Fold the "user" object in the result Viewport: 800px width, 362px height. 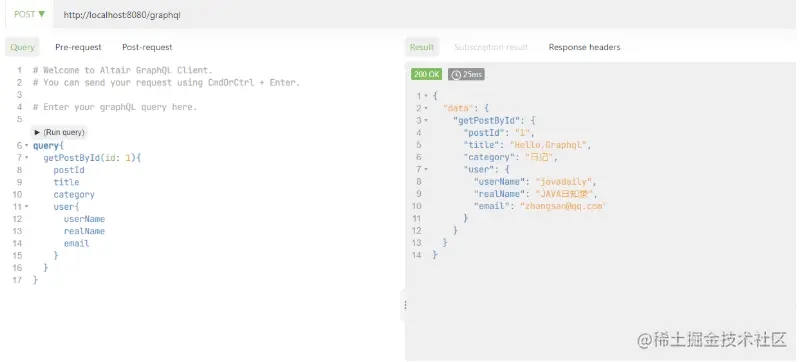point(426,169)
